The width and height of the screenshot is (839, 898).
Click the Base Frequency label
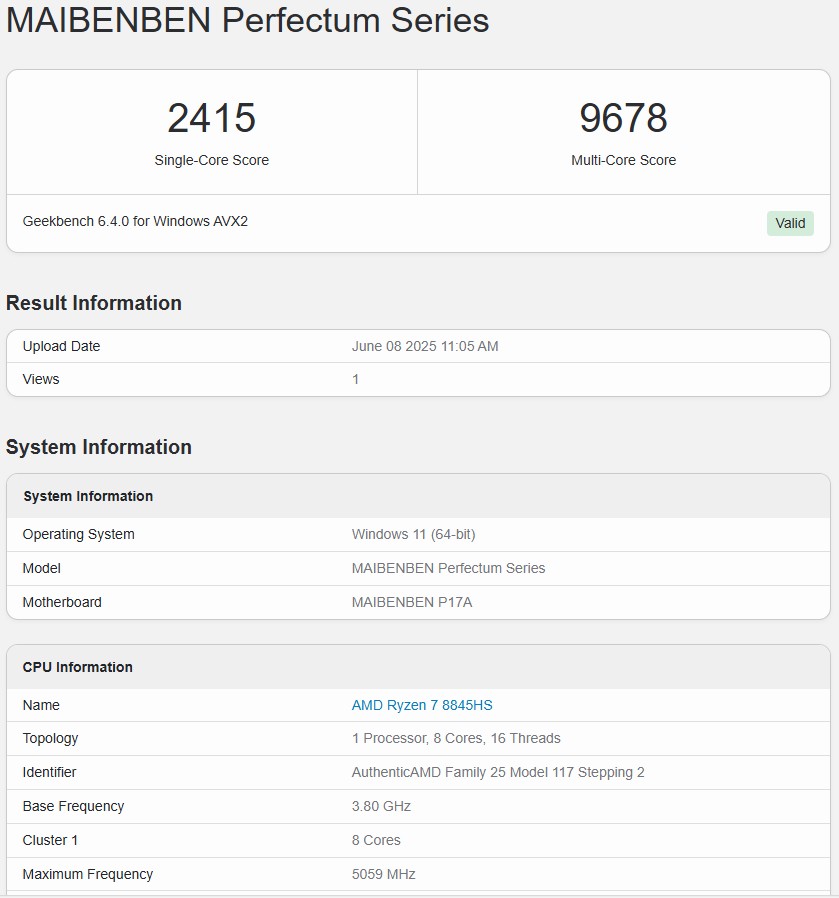[x=73, y=806]
